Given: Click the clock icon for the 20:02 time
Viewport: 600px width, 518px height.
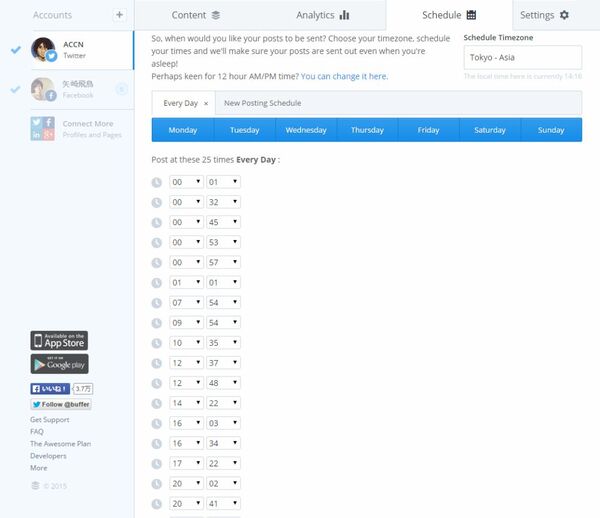Looking at the screenshot, I should point(157,484).
